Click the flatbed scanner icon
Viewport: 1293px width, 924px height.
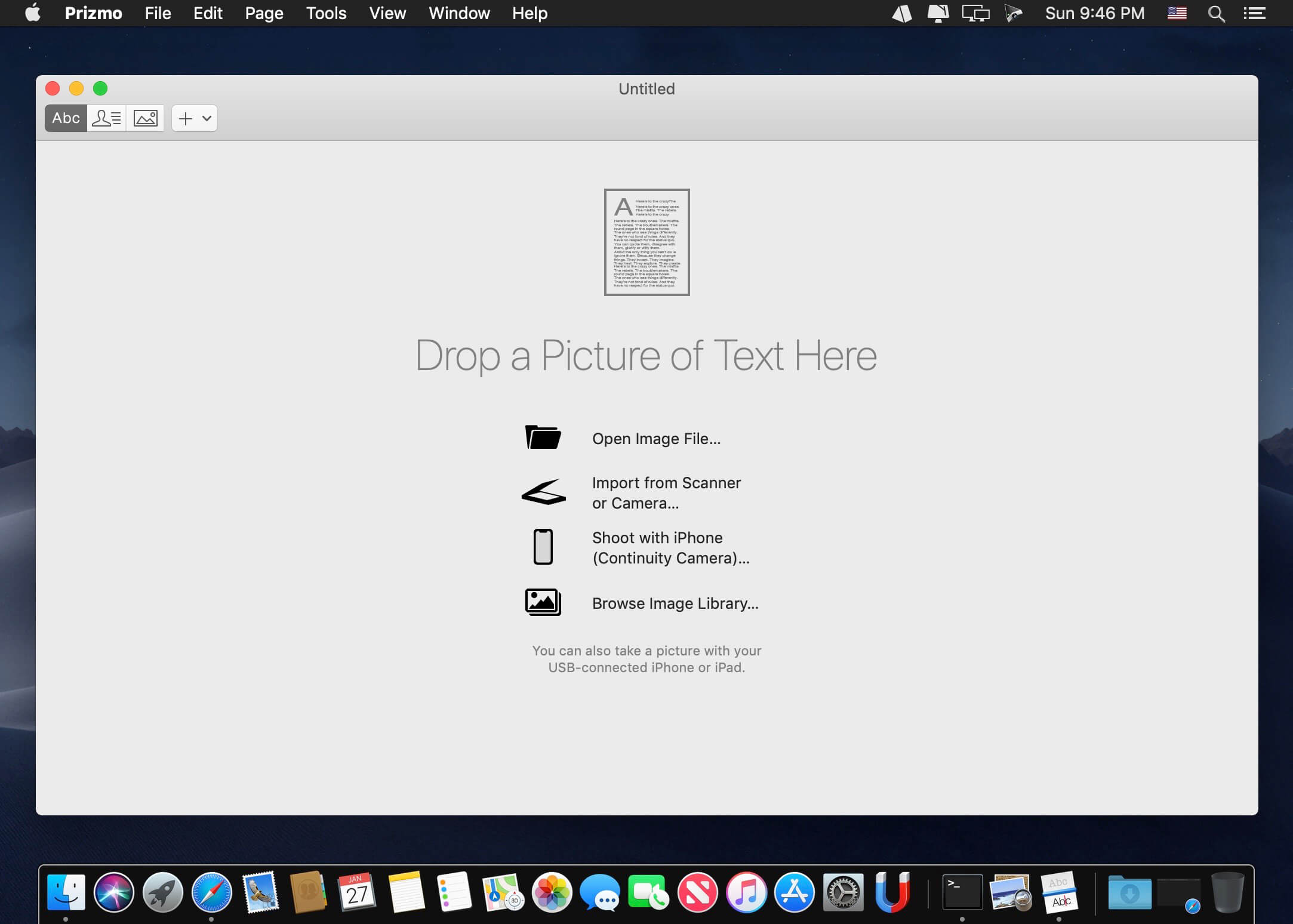[x=543, y=492]
